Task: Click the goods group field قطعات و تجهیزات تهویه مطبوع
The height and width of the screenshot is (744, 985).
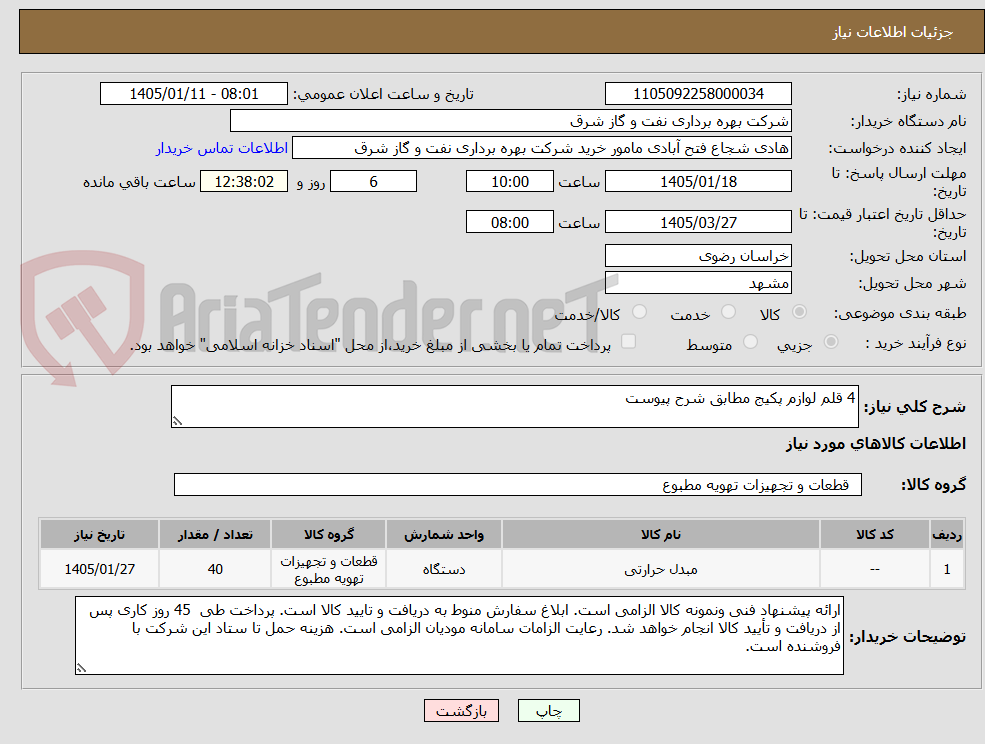Action: (x=518, y=484)
